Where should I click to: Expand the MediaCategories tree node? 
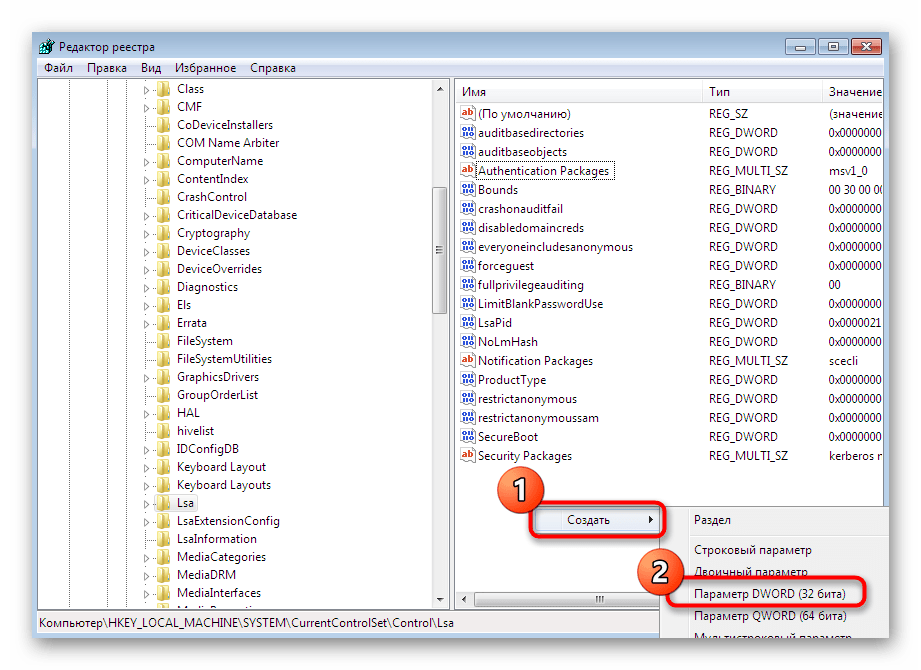(x=146, y=557)
